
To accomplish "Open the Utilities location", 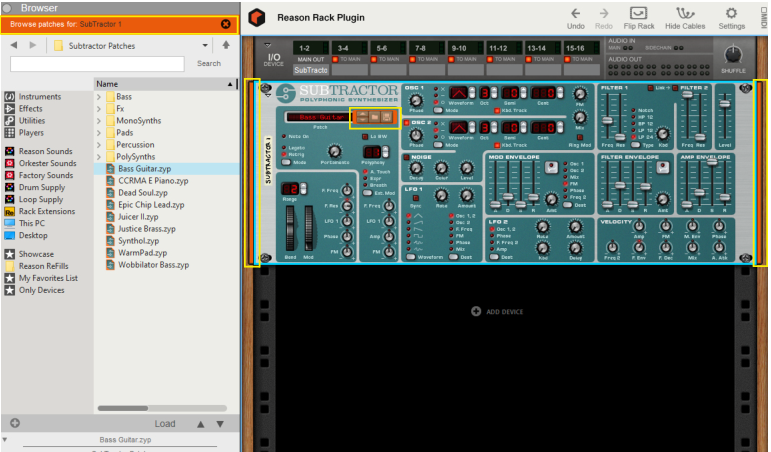I will coord(32,121).
